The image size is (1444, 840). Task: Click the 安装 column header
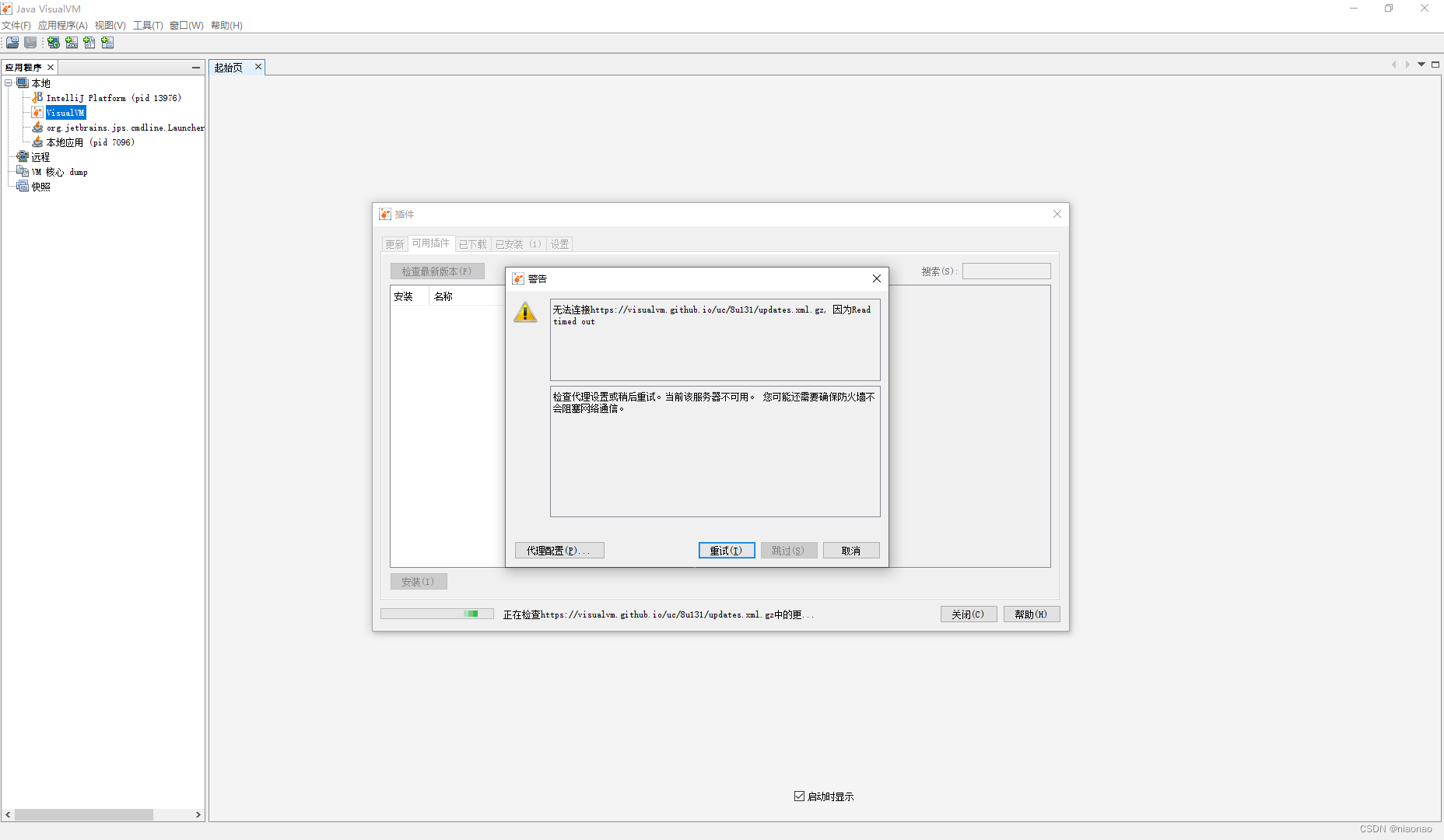(x=410, y=296)
